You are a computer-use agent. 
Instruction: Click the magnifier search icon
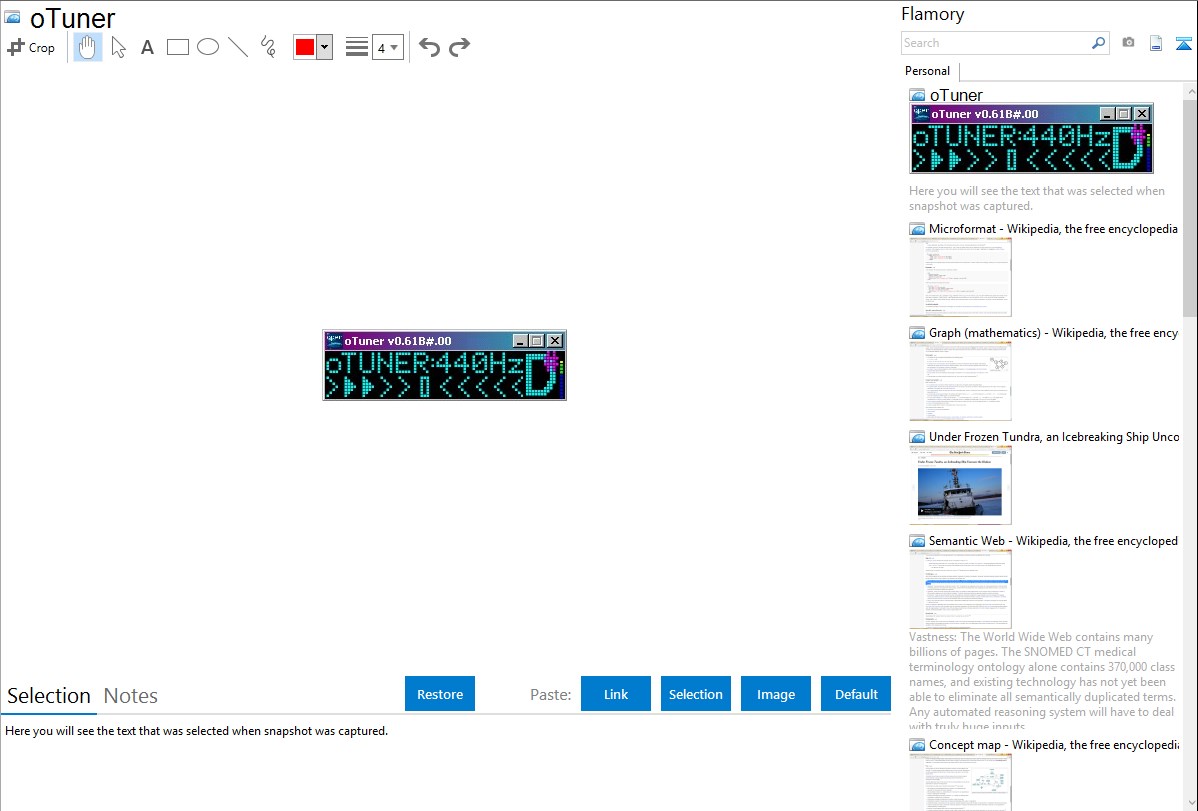click(x=1099, y=43)
